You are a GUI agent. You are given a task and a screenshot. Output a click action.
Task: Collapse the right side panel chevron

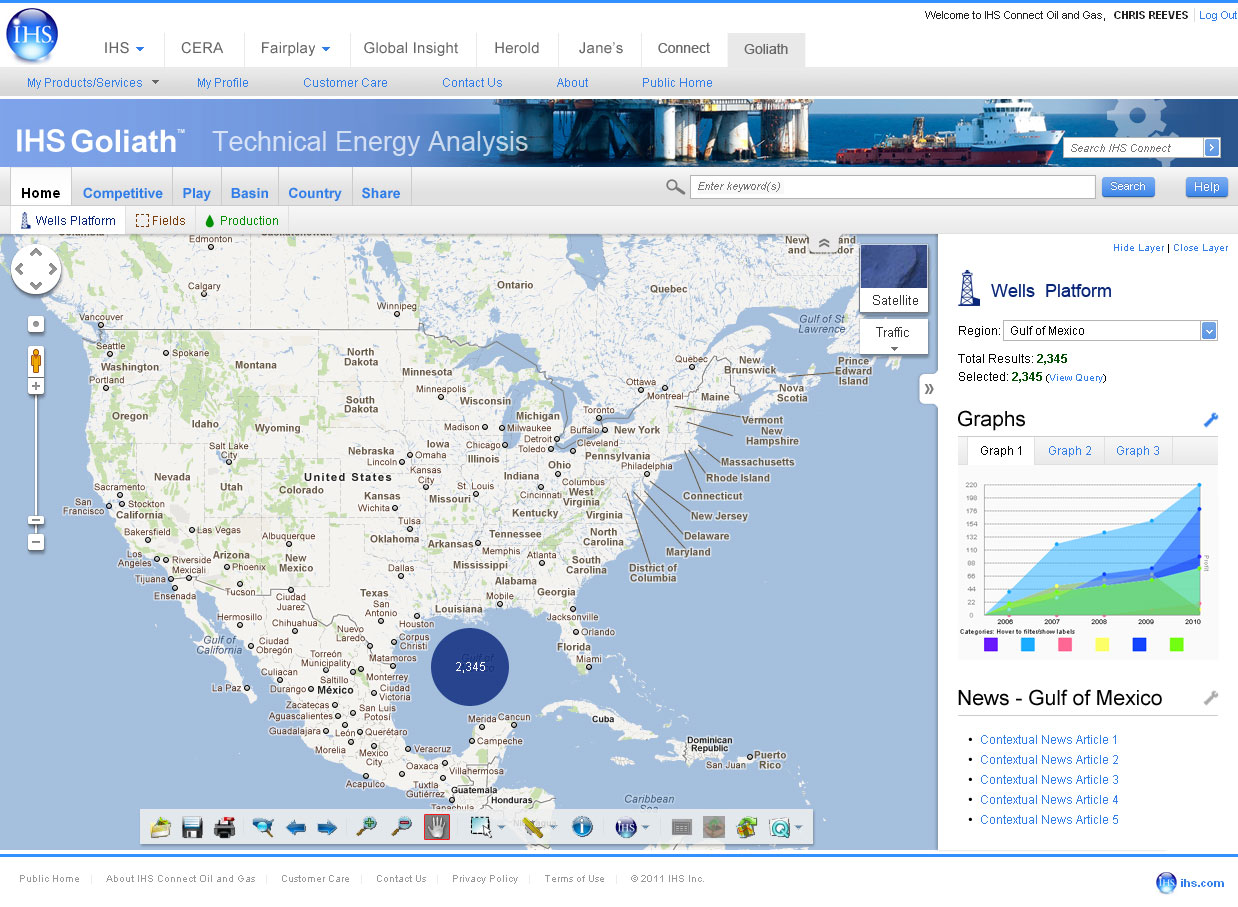coord(929,389)
